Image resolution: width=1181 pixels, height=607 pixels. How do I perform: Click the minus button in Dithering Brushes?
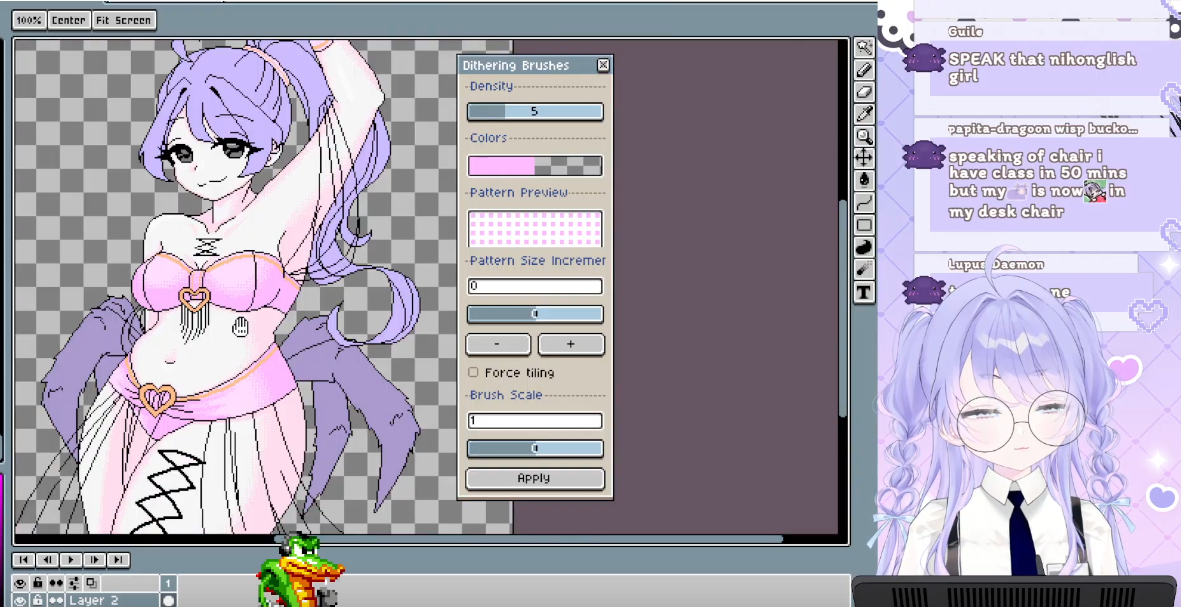coord(498,344)
